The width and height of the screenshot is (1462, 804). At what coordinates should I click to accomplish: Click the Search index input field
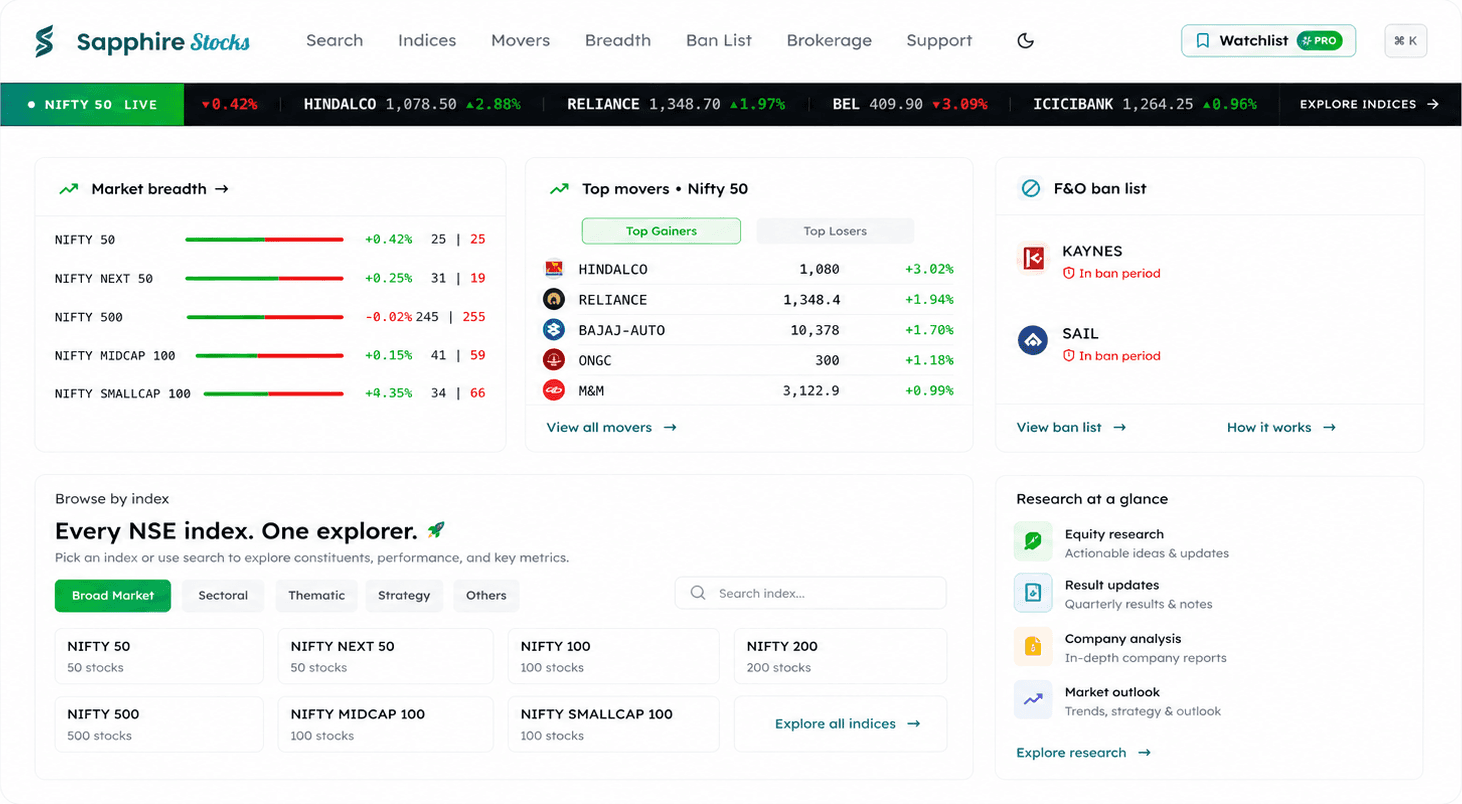click(811, 593)
